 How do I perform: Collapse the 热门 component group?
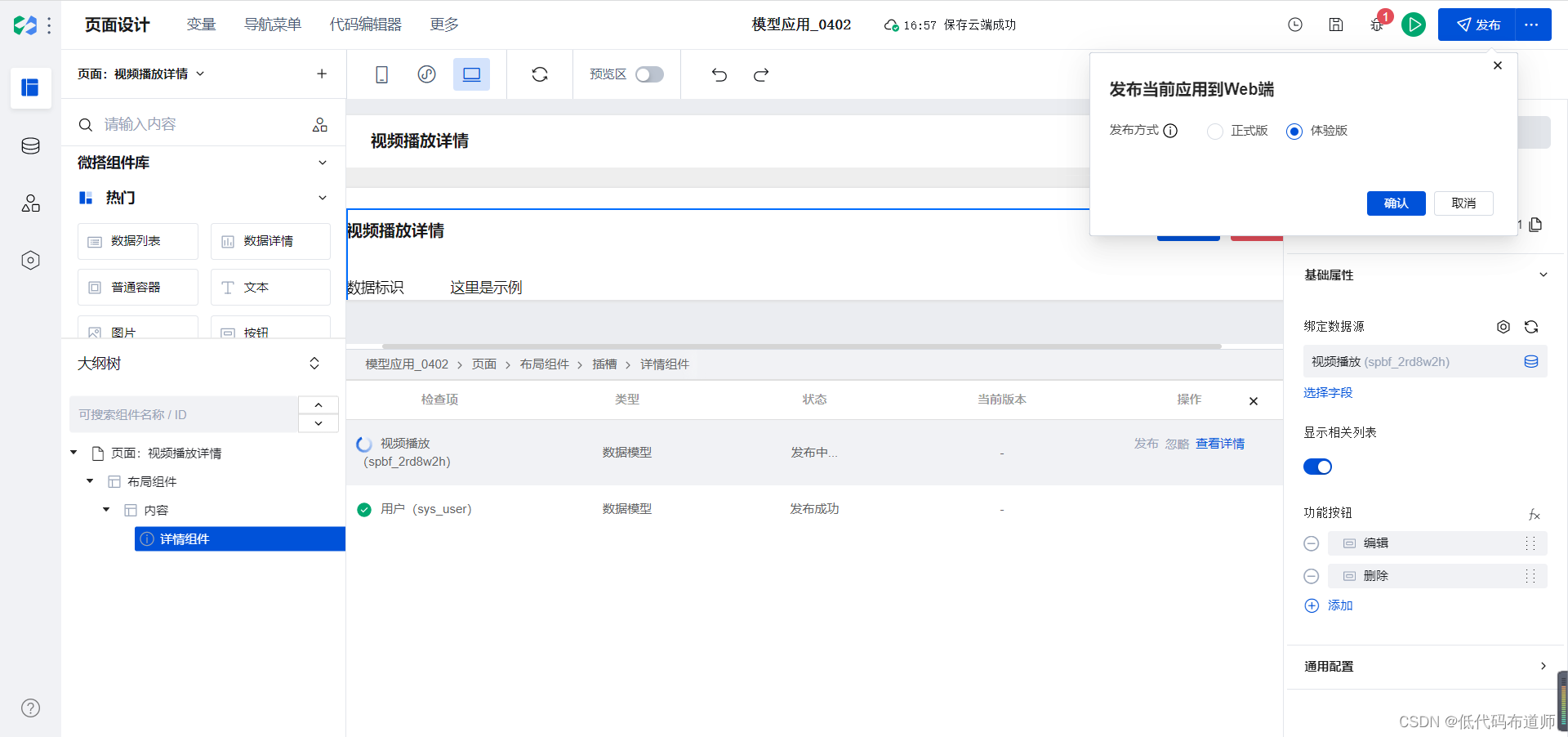pyautogui.click(x=323, y=198)
